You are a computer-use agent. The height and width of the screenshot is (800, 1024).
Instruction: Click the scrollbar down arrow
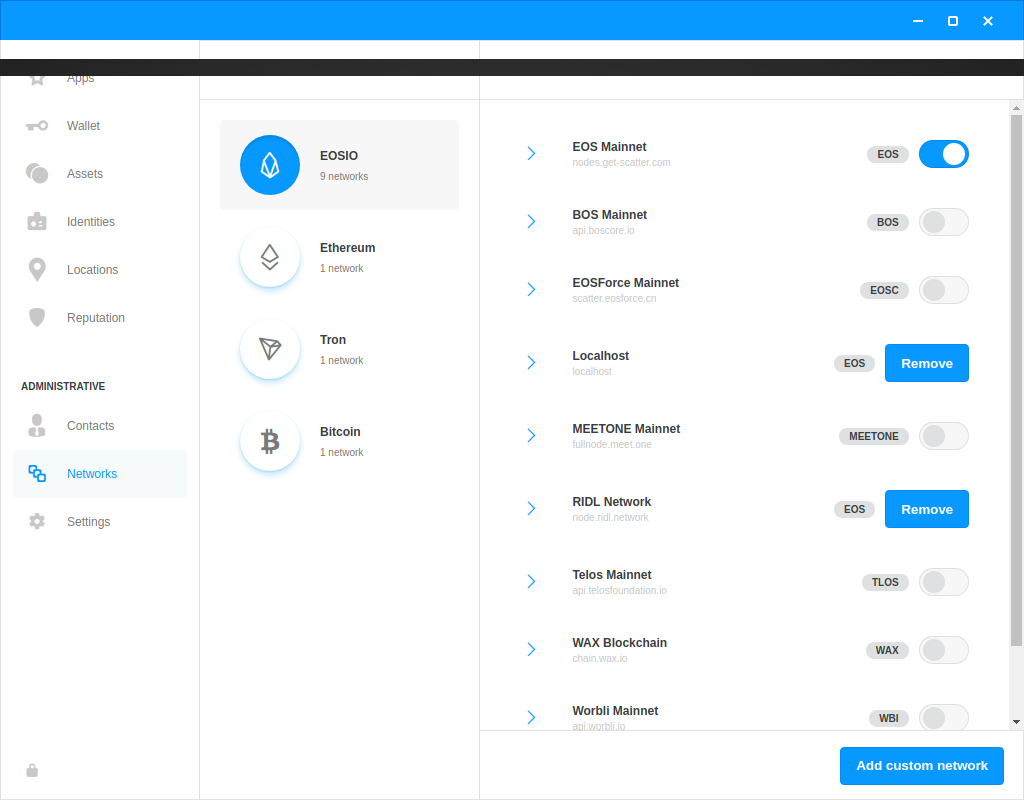(x=1016, y=722)
